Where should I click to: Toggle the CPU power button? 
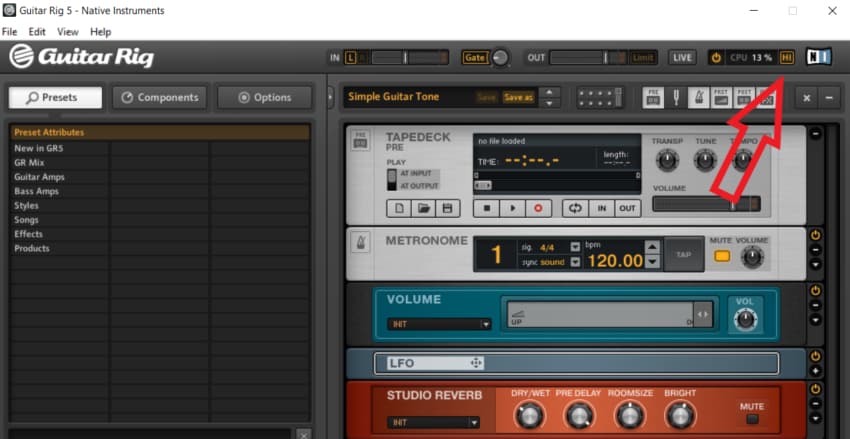tap(716, 58)
